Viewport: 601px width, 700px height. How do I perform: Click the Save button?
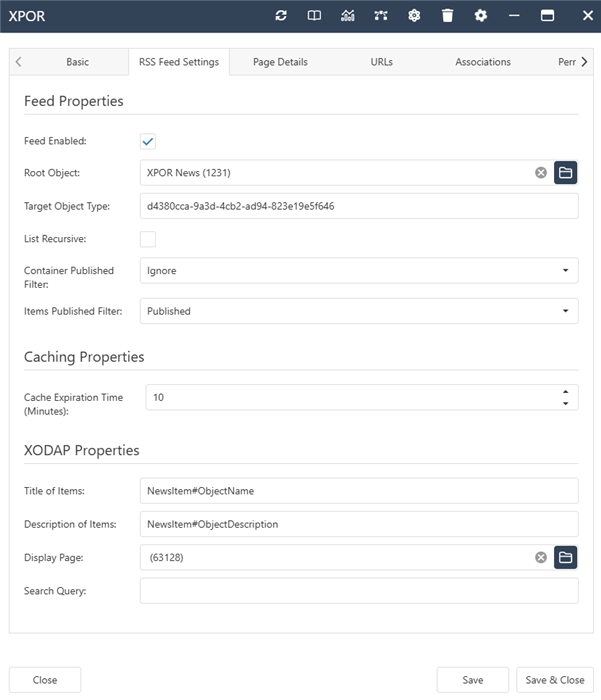pos(473,680)
